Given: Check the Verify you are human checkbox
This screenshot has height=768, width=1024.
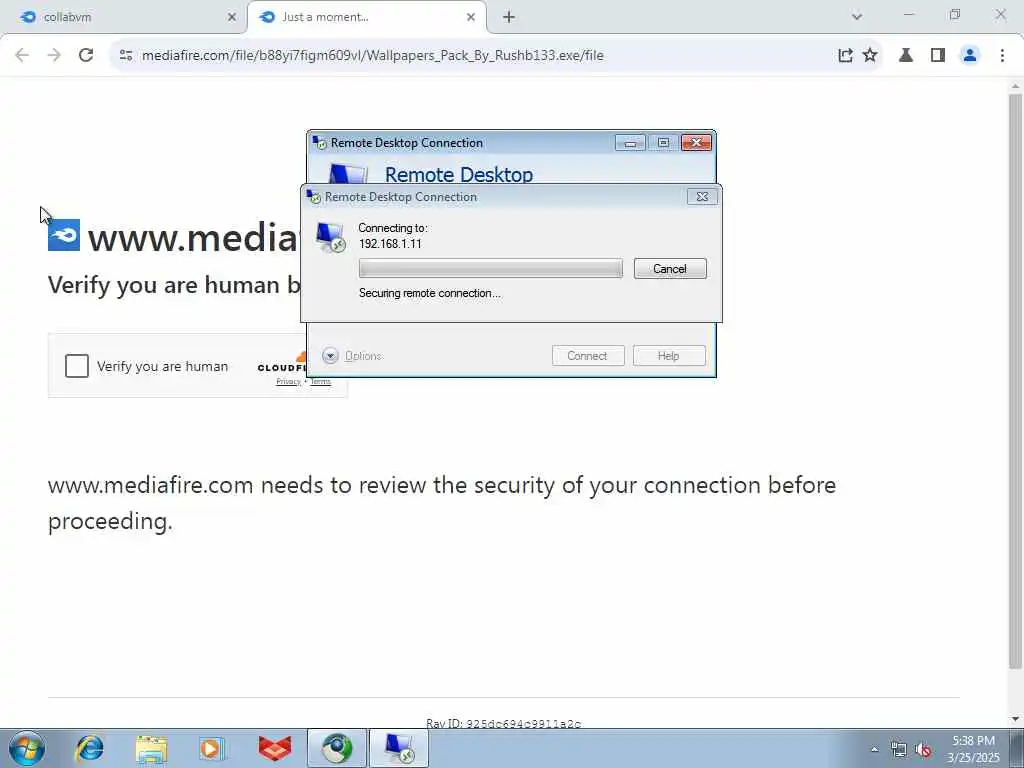Looking at the screenshot, I should 76,366.
